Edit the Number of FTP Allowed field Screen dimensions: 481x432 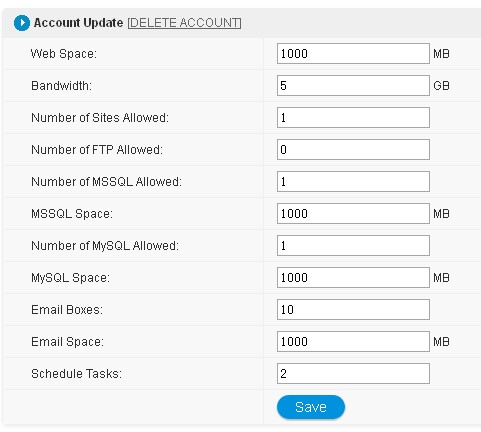[353, 149]
